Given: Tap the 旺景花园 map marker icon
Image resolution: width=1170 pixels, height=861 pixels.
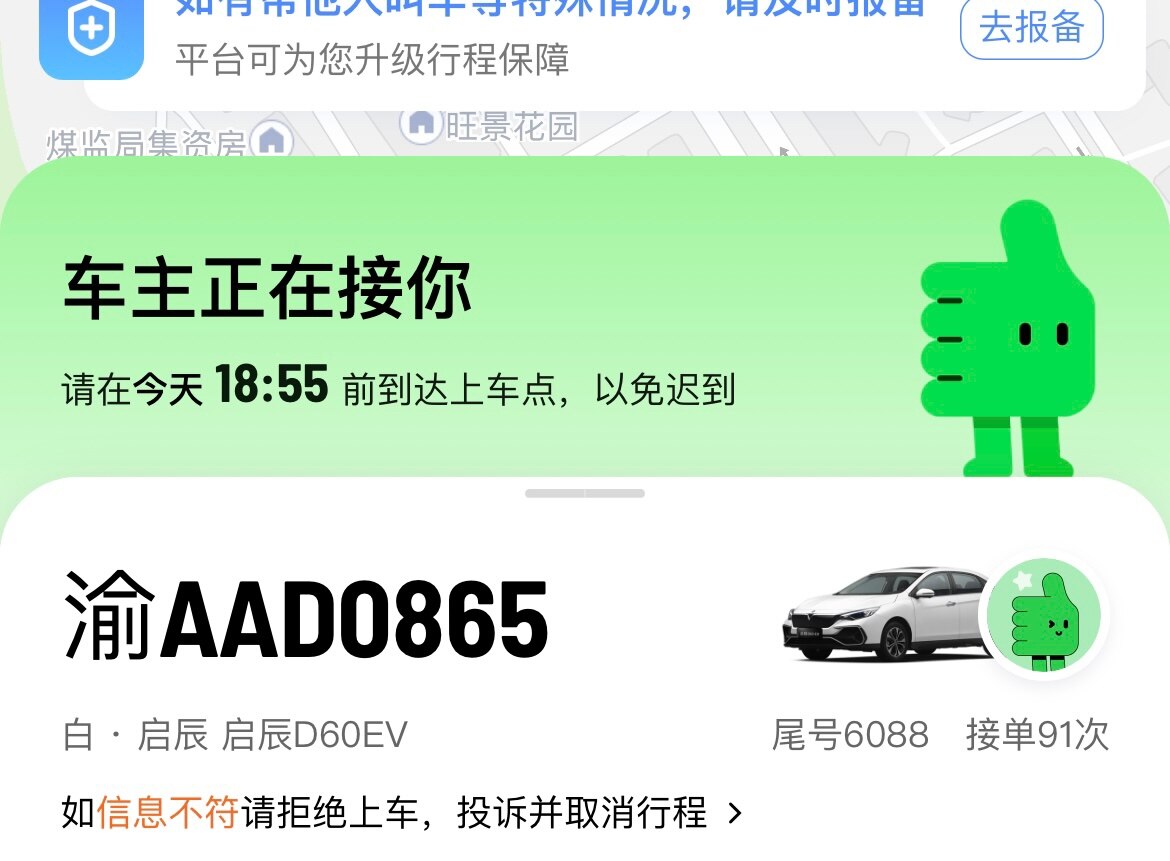Looking at the screenshot, I should (x=422, y=124).
